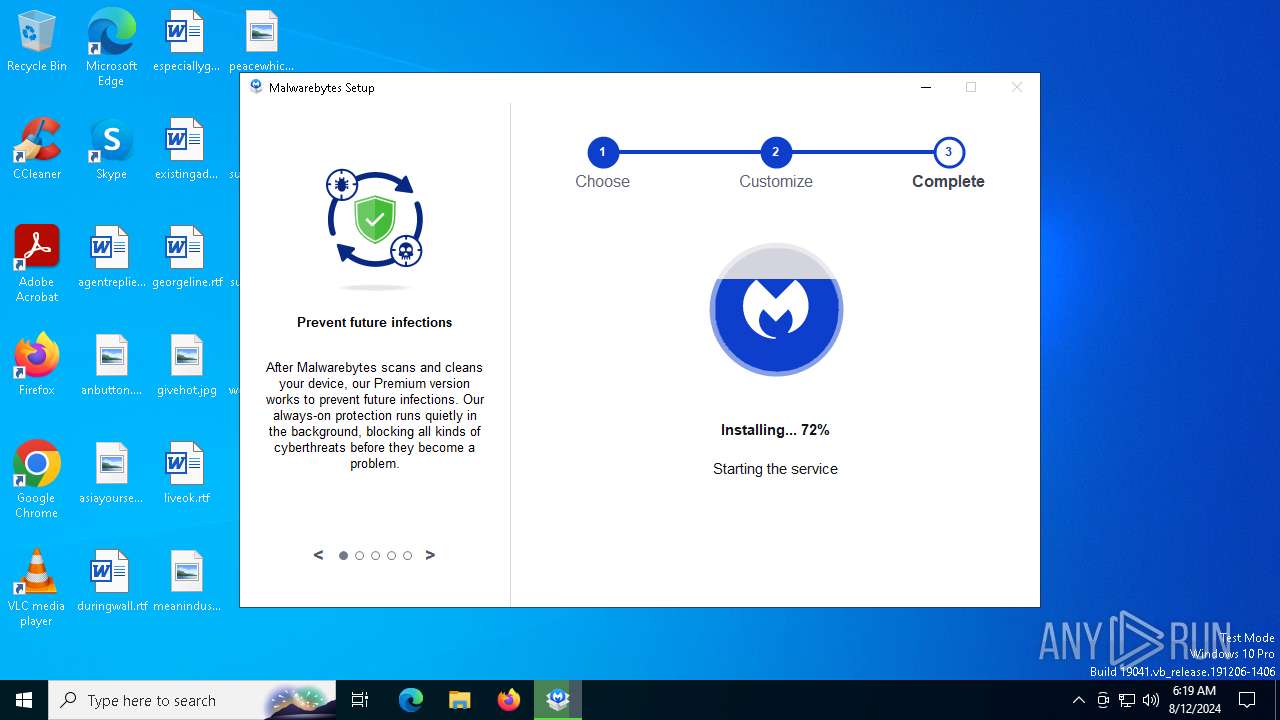Open Firefox desktop shortcut
Screen dimensions: 1280x720
point(37,365)
